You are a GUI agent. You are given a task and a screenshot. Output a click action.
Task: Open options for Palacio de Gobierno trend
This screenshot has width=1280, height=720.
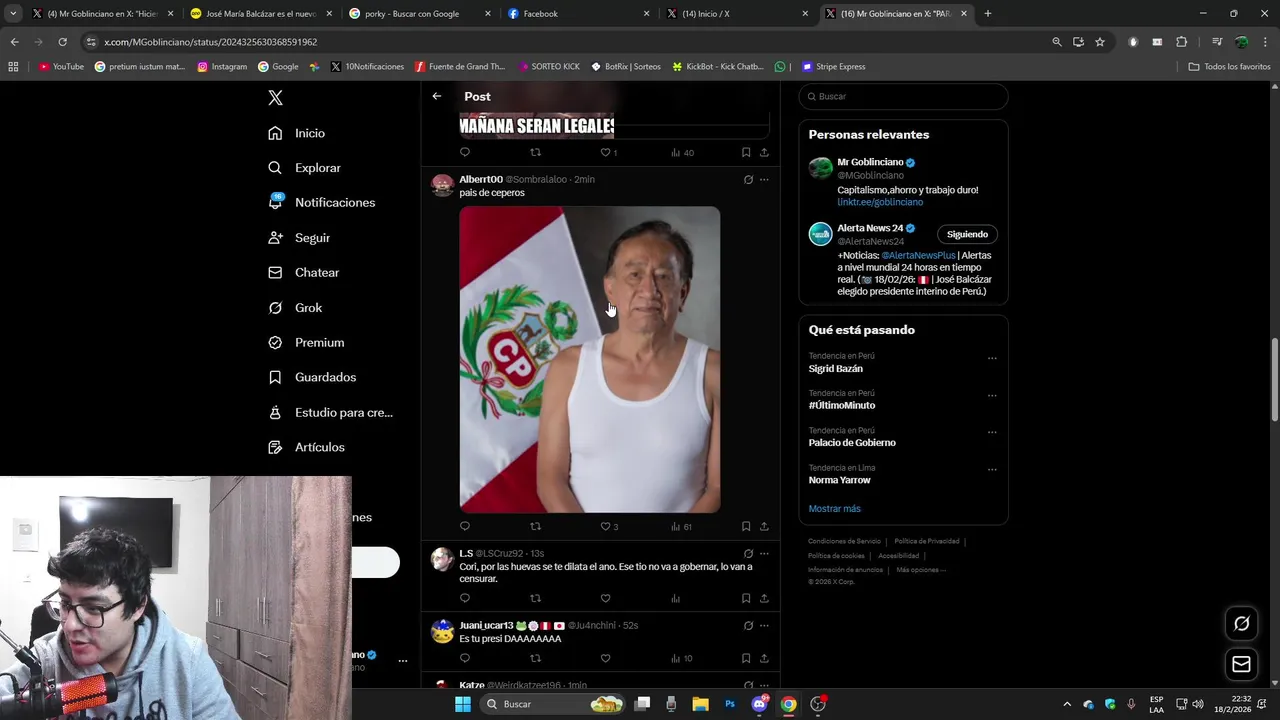pos(992,432)
